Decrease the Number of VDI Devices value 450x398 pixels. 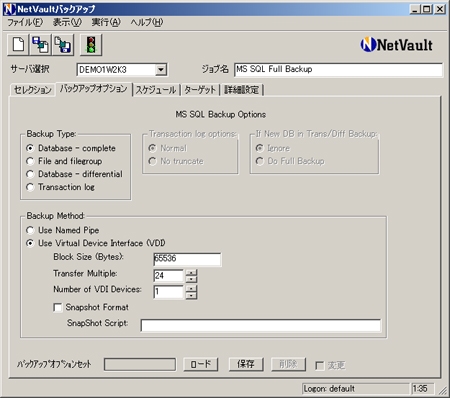pyautogui.click(x=191, y=295)
